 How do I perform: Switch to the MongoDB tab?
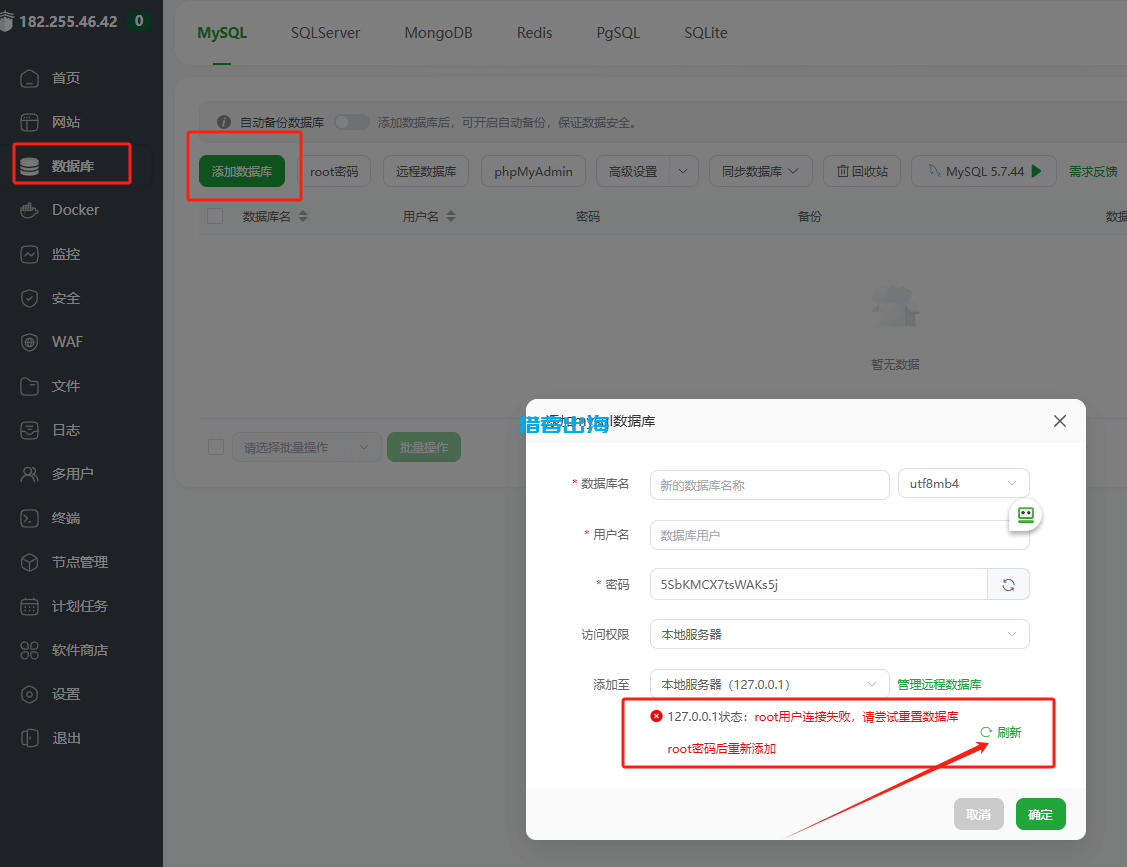pos(438,33)
